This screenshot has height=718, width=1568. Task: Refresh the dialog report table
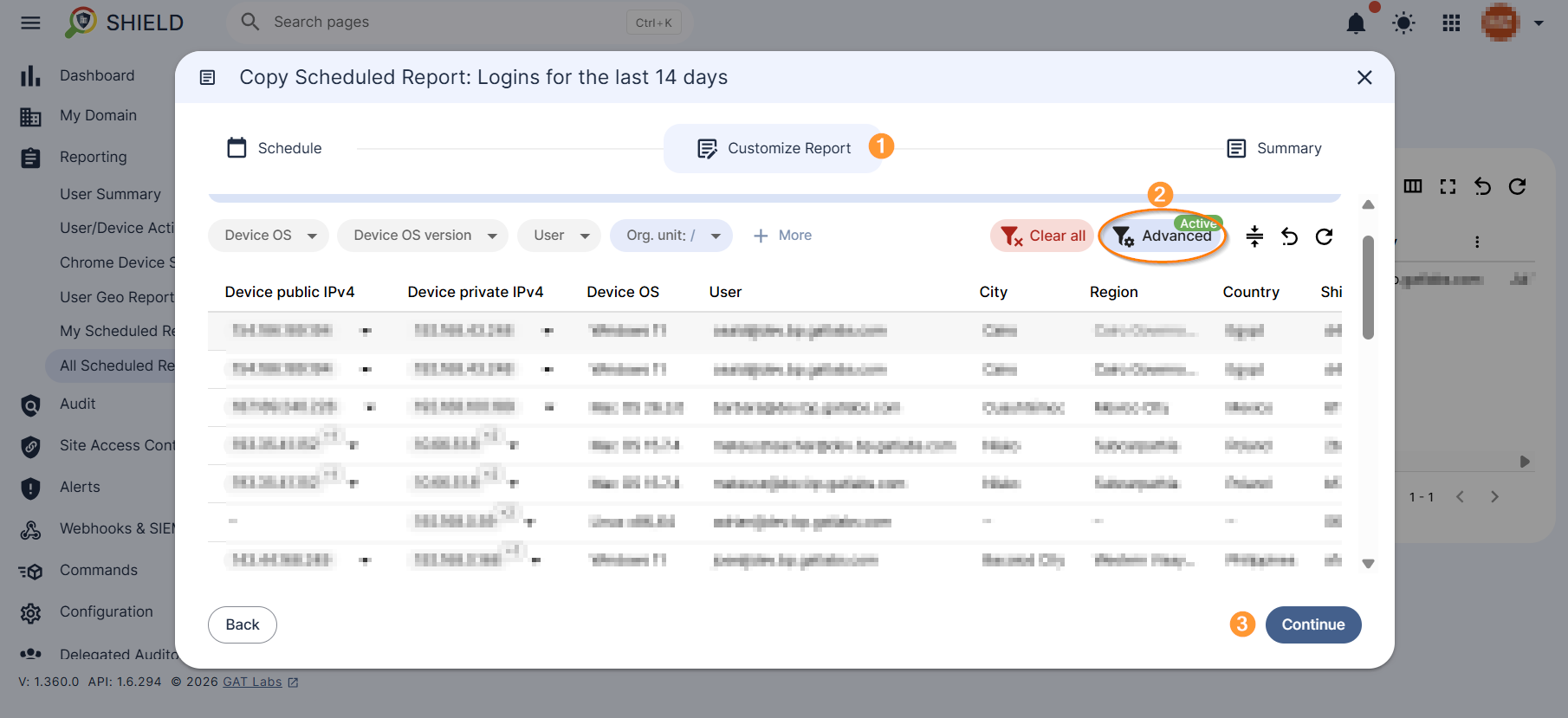[1324, 236]
